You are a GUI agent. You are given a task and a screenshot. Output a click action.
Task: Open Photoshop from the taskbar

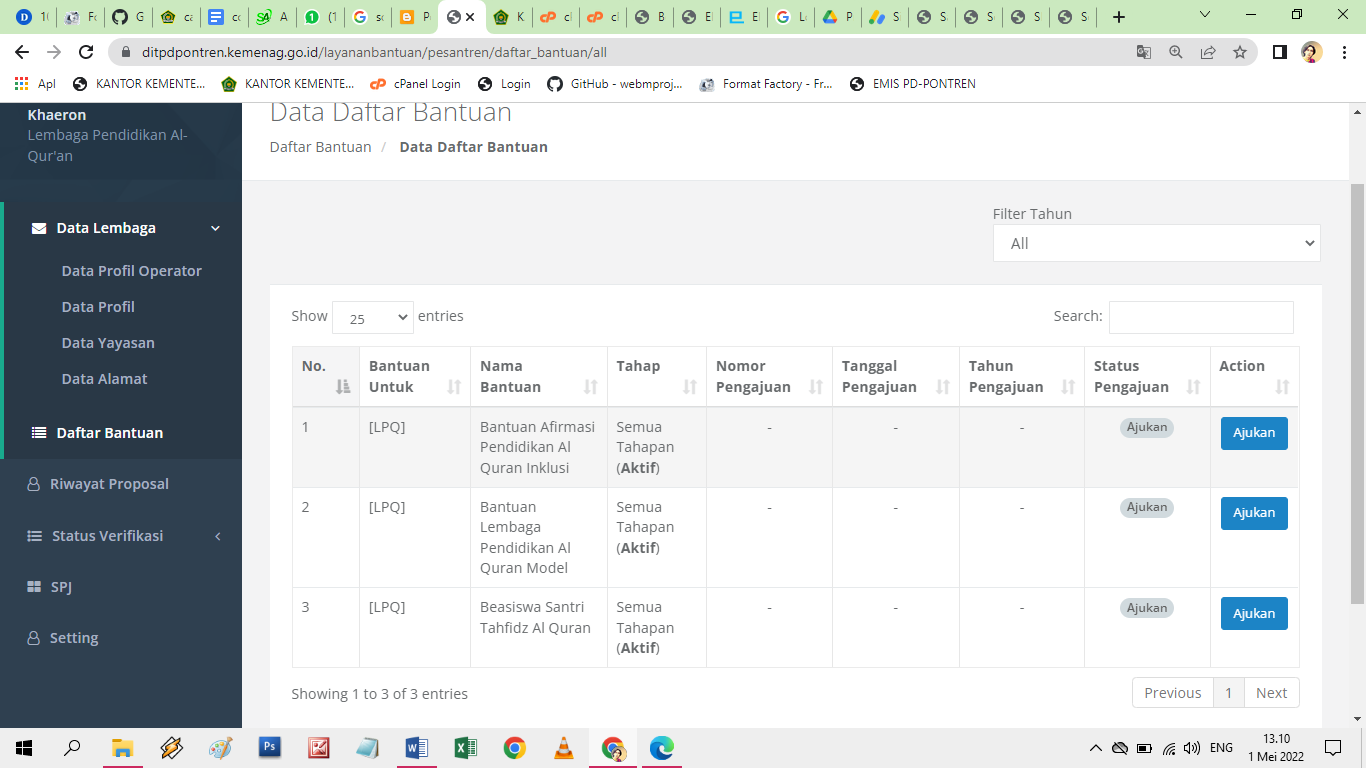pyautogui.click(x=270, y=747)
